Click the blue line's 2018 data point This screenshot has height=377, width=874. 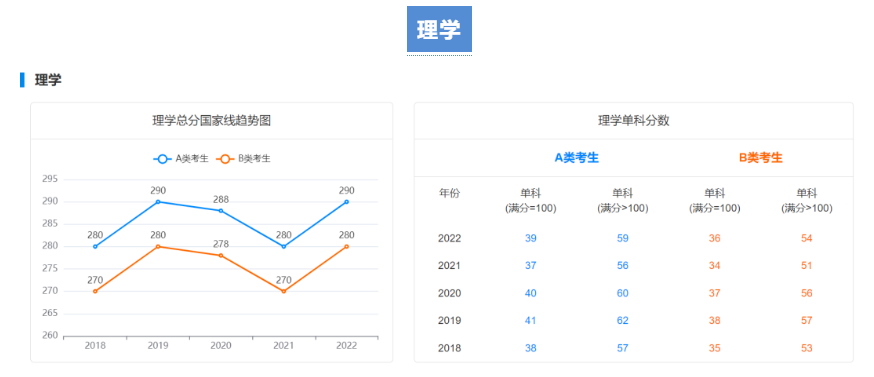point(95,246)
